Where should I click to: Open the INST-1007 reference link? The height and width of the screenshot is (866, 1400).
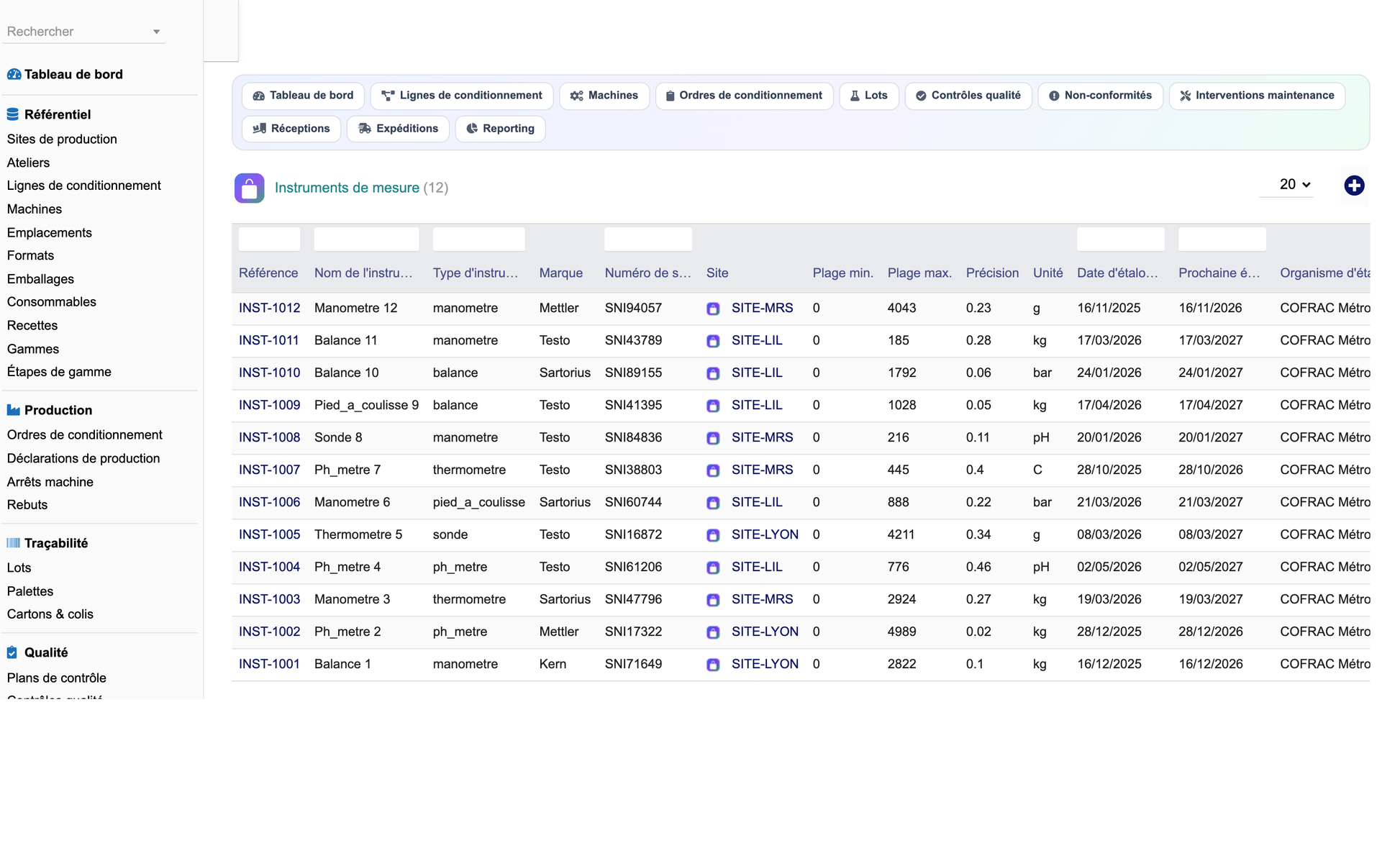pos(269,470)
